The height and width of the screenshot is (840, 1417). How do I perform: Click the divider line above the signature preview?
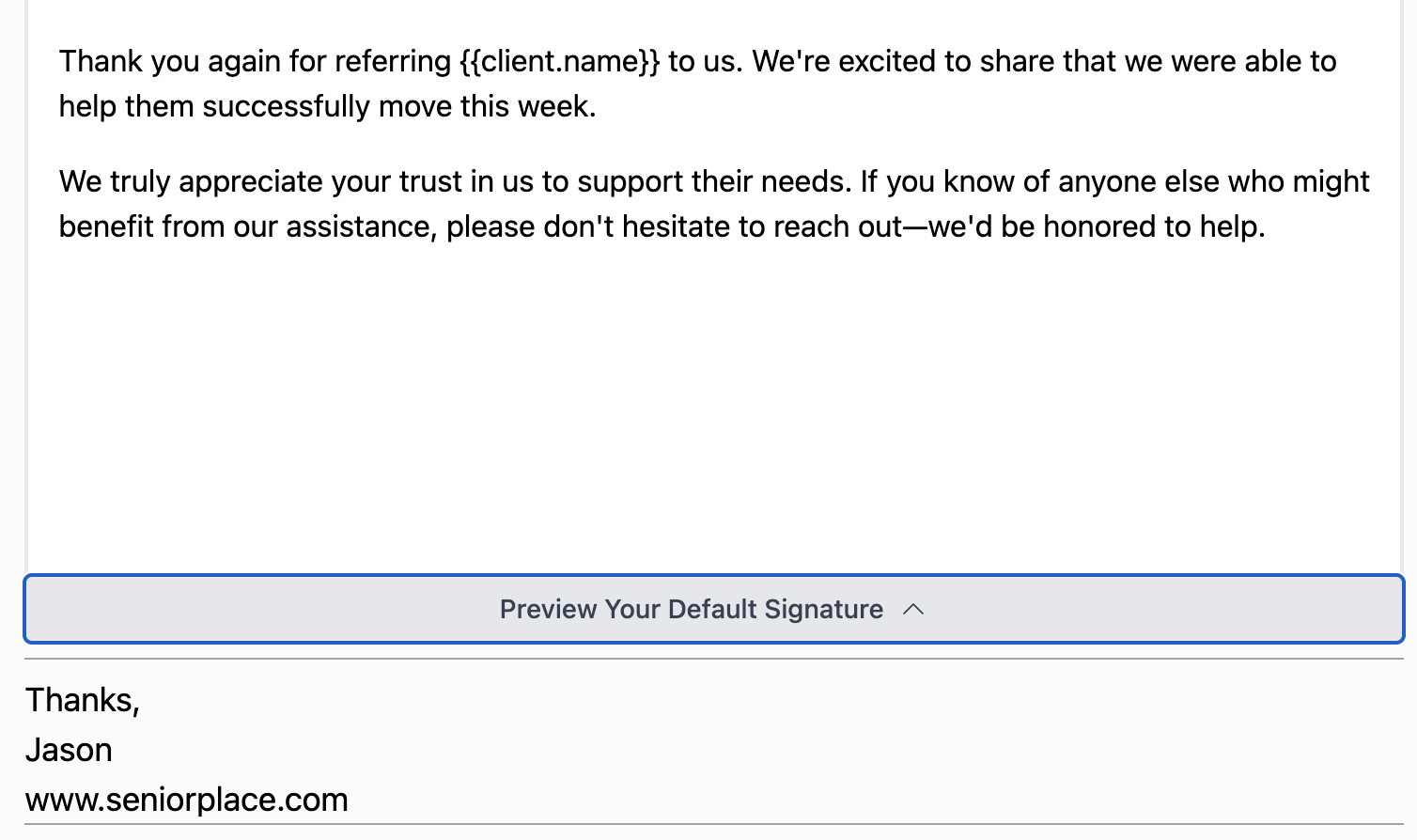click(x=713, y=659)
